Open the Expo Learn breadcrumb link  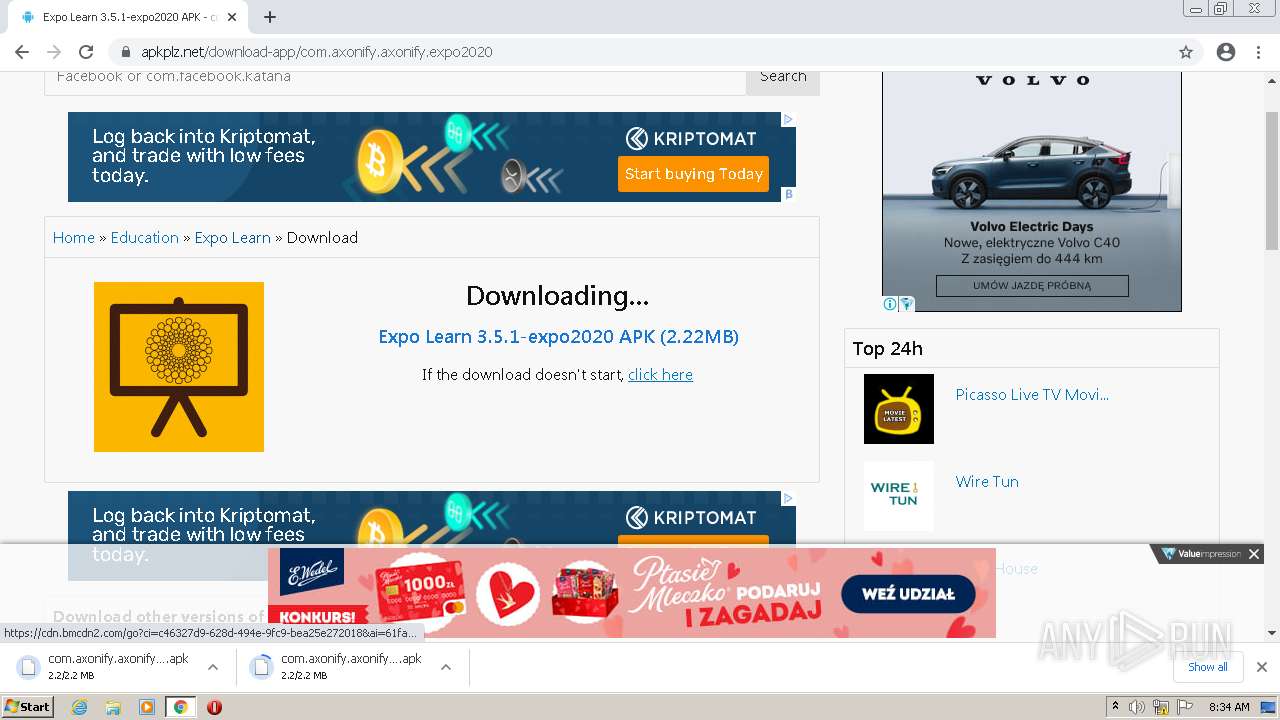(233, 238)
